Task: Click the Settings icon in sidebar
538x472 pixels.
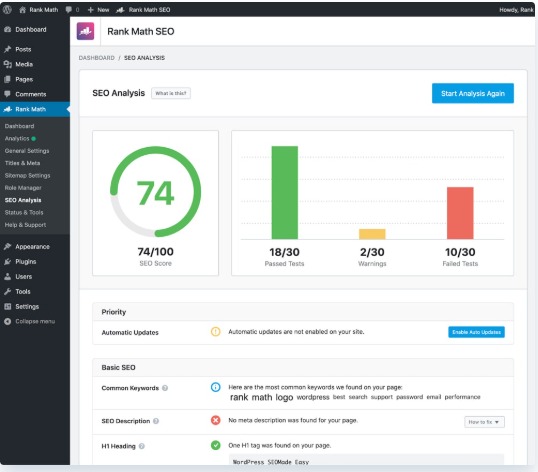Action: [x=8, y=306]
